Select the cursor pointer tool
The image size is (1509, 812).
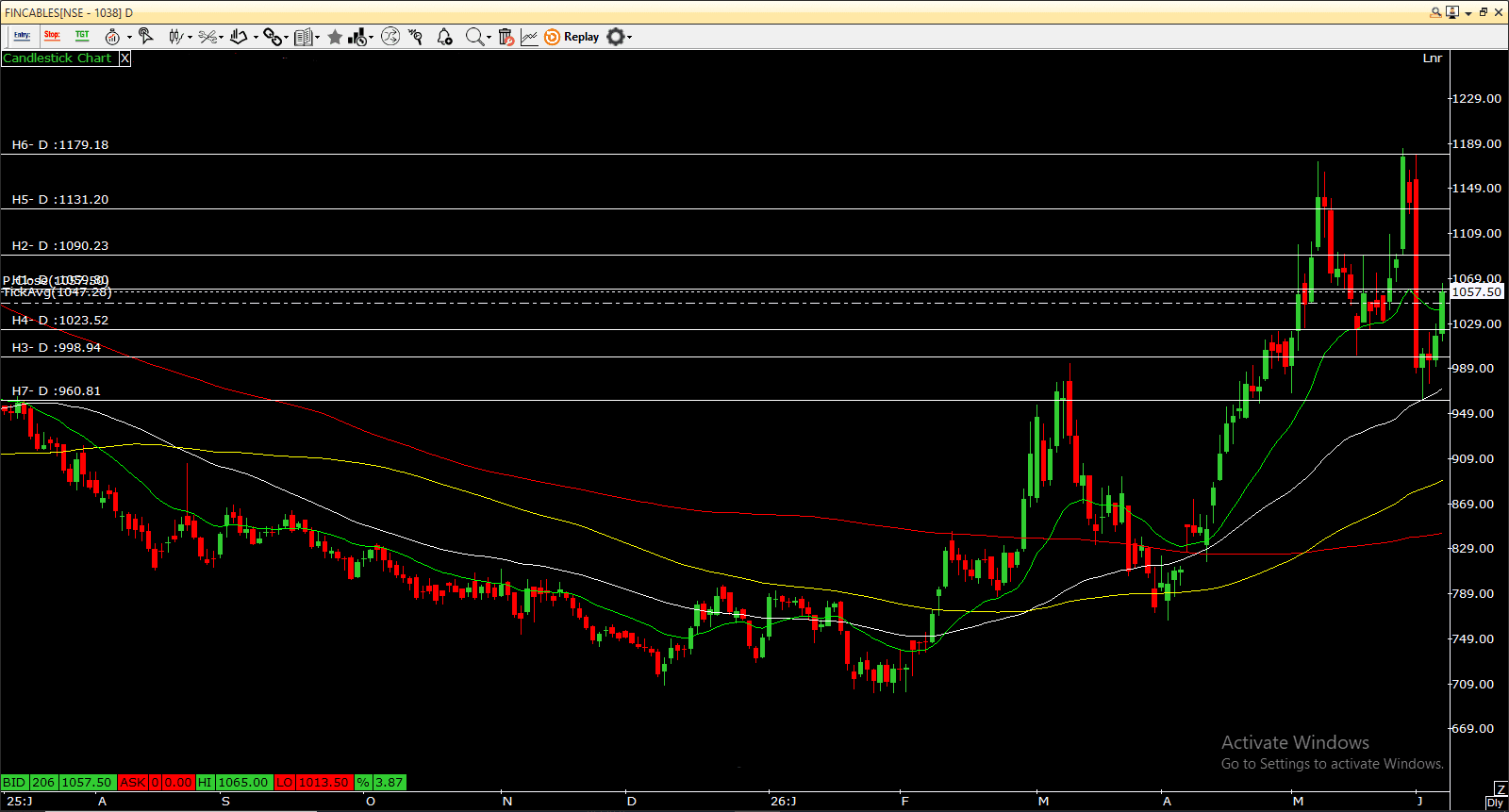click(145, 37)
